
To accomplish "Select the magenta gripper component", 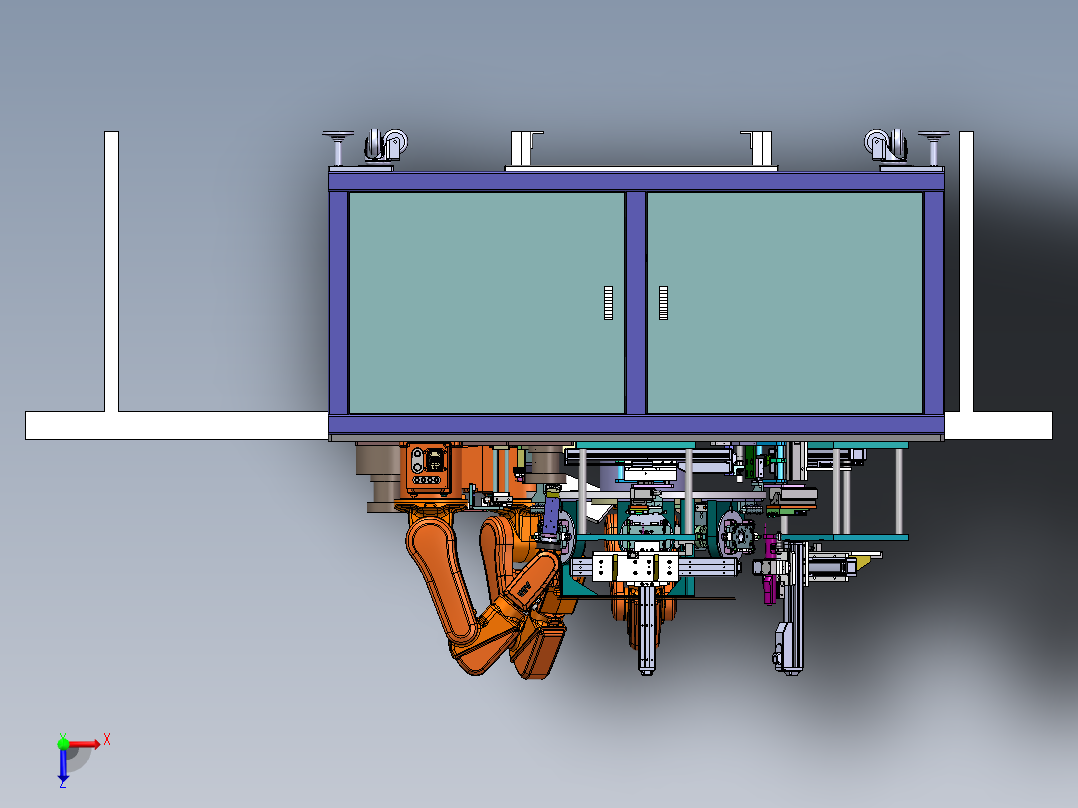I will tap(770, 567).
